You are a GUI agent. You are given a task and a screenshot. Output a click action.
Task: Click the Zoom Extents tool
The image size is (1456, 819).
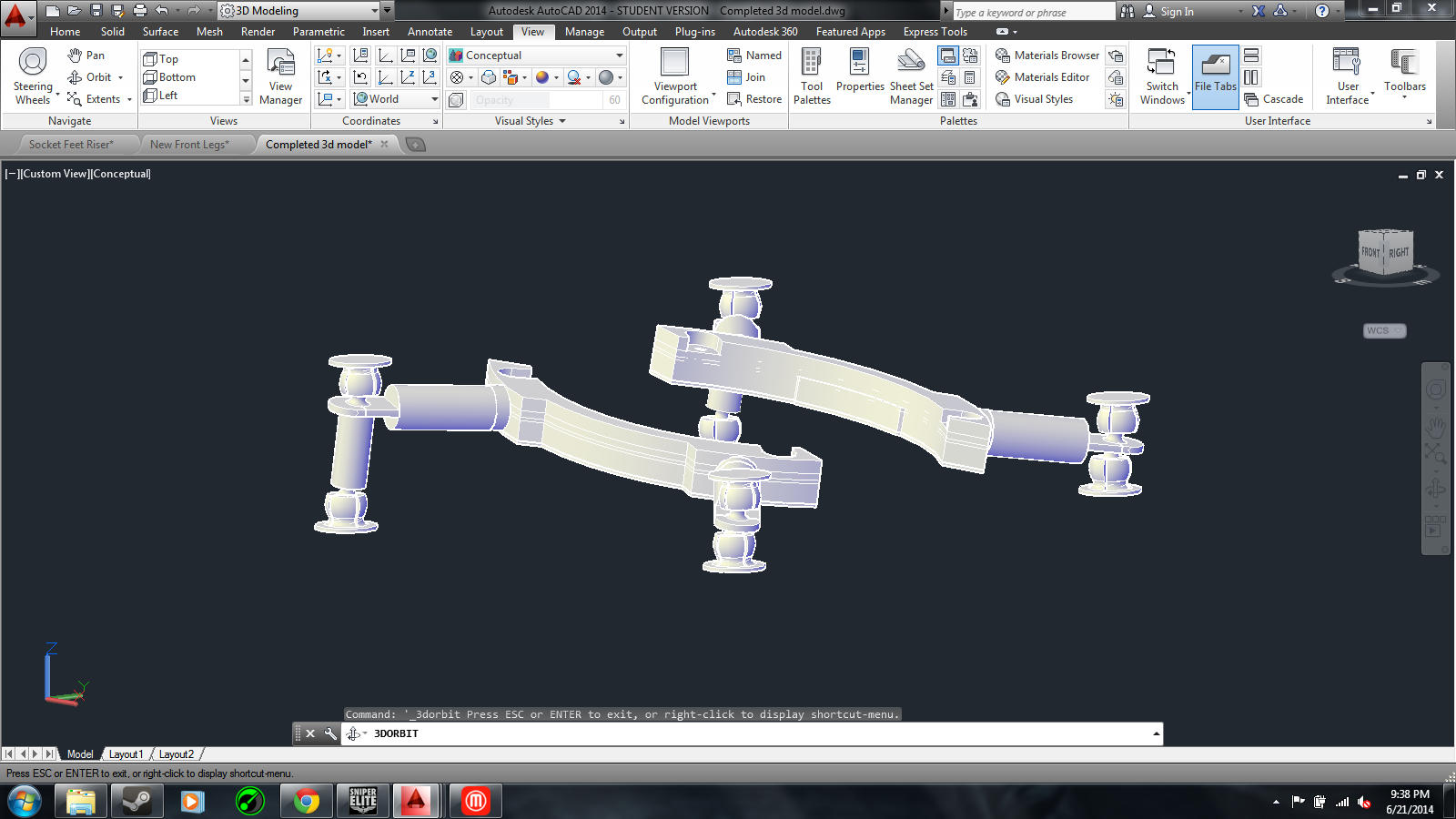point(94,99)
